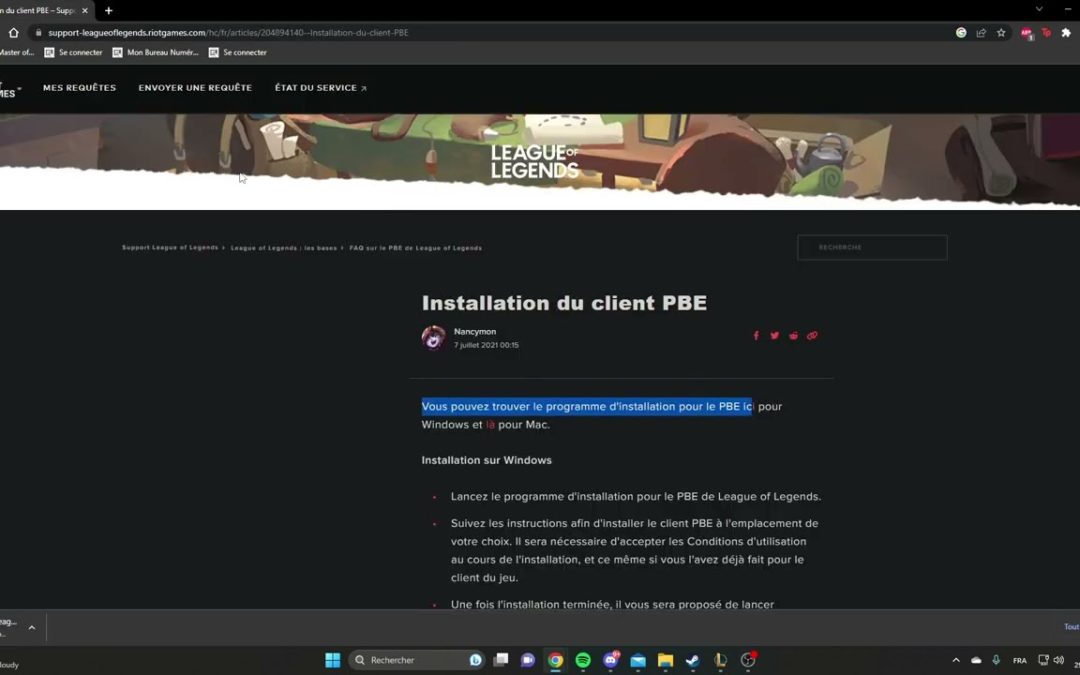Open Steam from the taskbar

[x=693, y=661]
